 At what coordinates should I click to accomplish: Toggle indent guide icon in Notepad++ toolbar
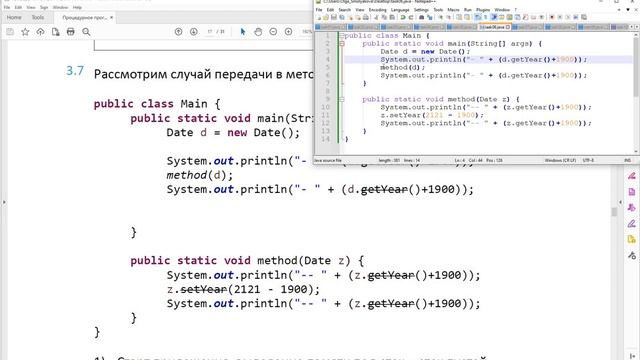point(493,17)
